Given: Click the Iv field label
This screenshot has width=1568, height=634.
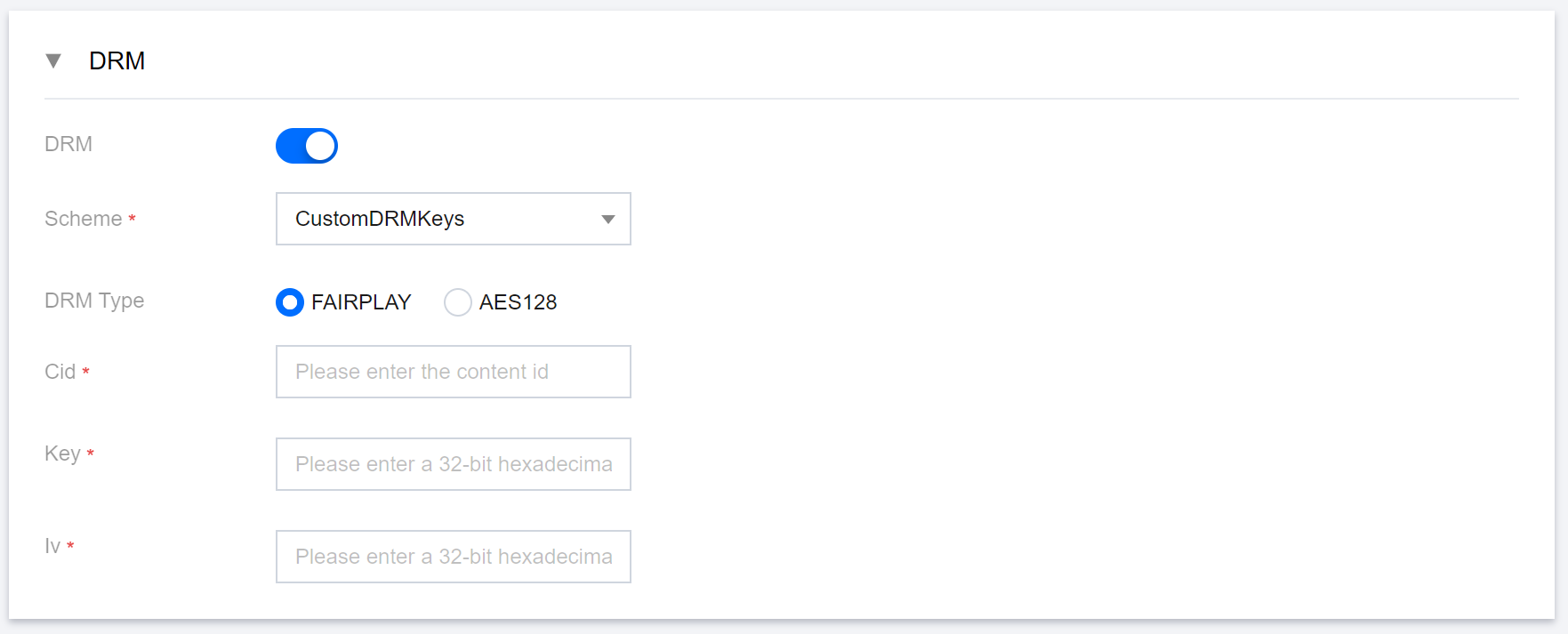Looking at the screenshot, I should click(x=52, y=546).
